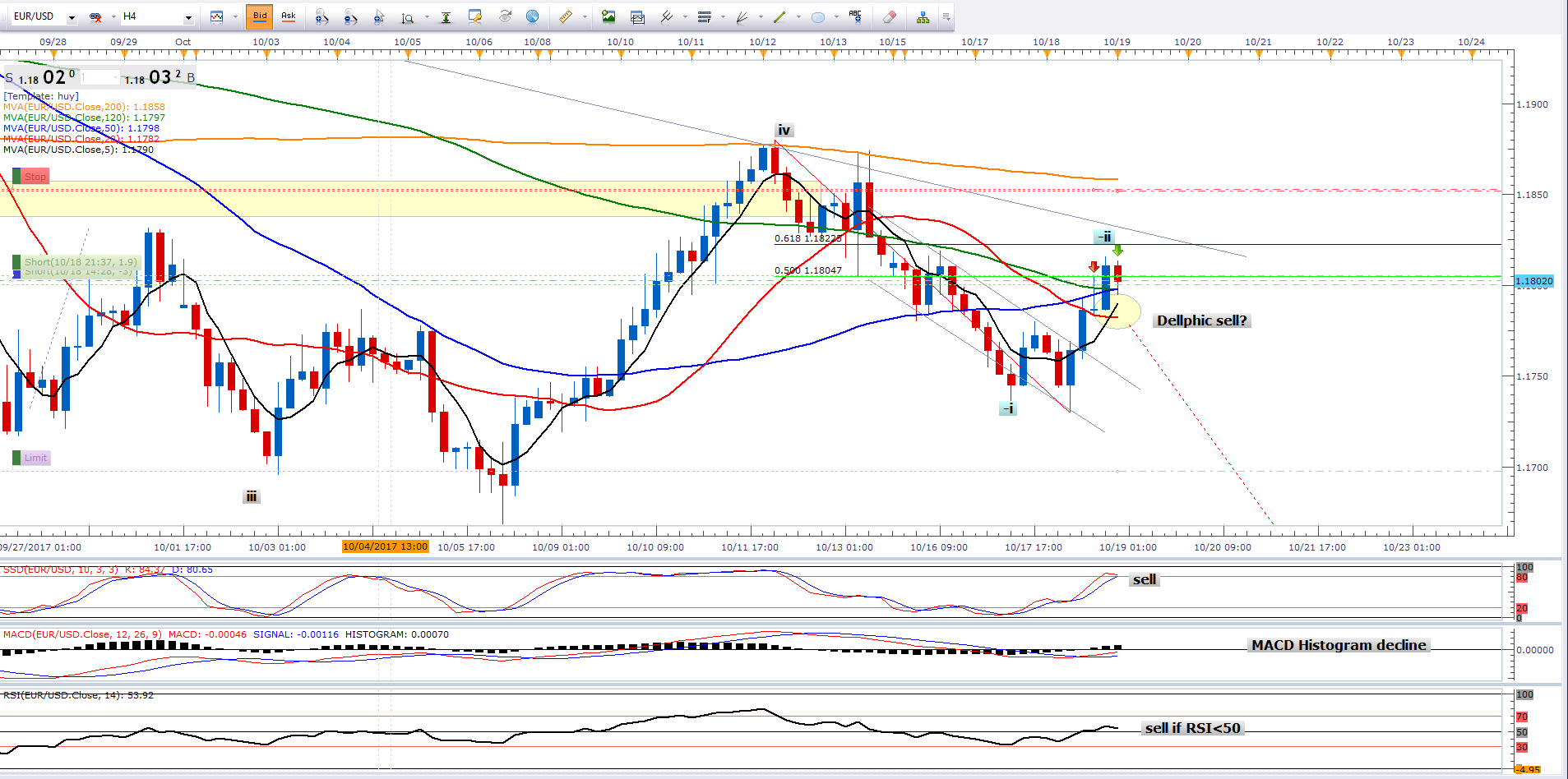Open the H4 timeframe dropdown

click(x=188, y=17)
